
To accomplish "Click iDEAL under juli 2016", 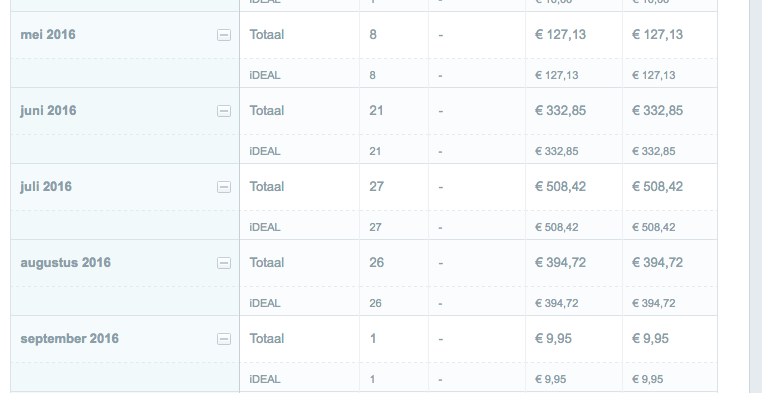I will (x=265, y=227).
